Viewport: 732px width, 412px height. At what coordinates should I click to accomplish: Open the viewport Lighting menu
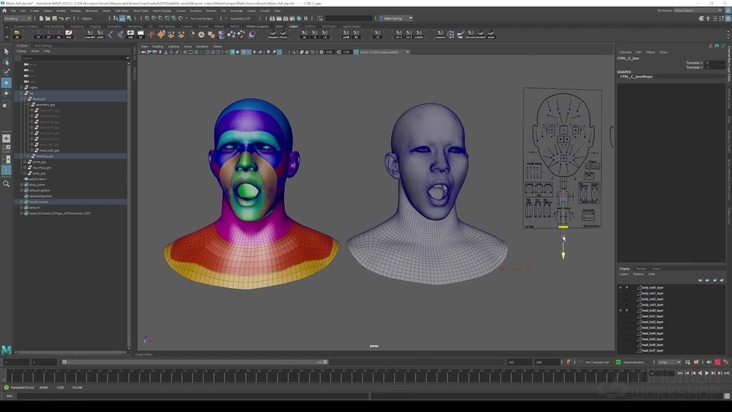click(173, 47)
